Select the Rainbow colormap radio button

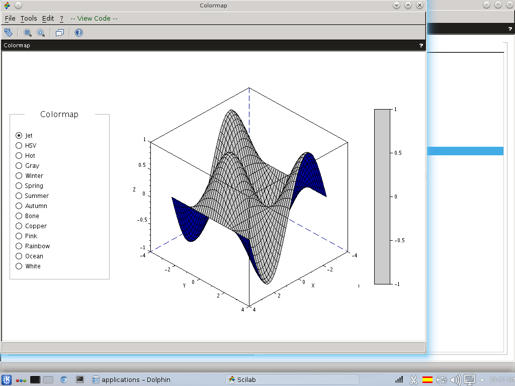tap(19, 246)
